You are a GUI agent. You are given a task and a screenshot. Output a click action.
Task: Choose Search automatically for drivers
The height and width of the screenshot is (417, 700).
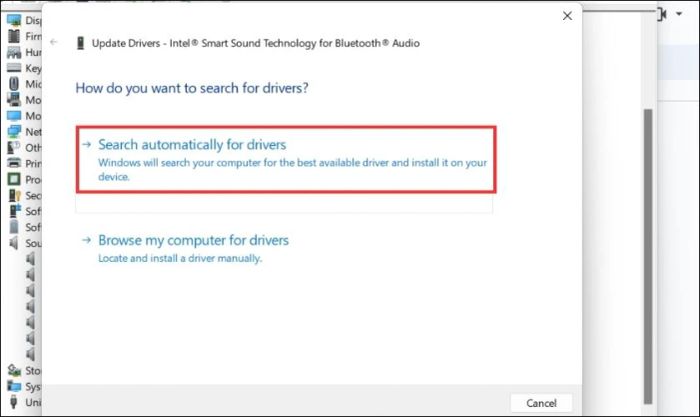click(x=286, y=159)
